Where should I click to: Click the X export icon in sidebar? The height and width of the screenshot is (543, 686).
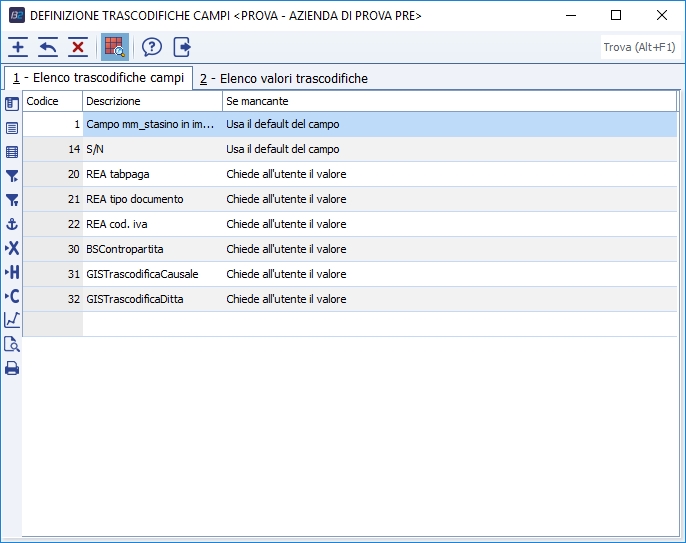pos(12,248)
